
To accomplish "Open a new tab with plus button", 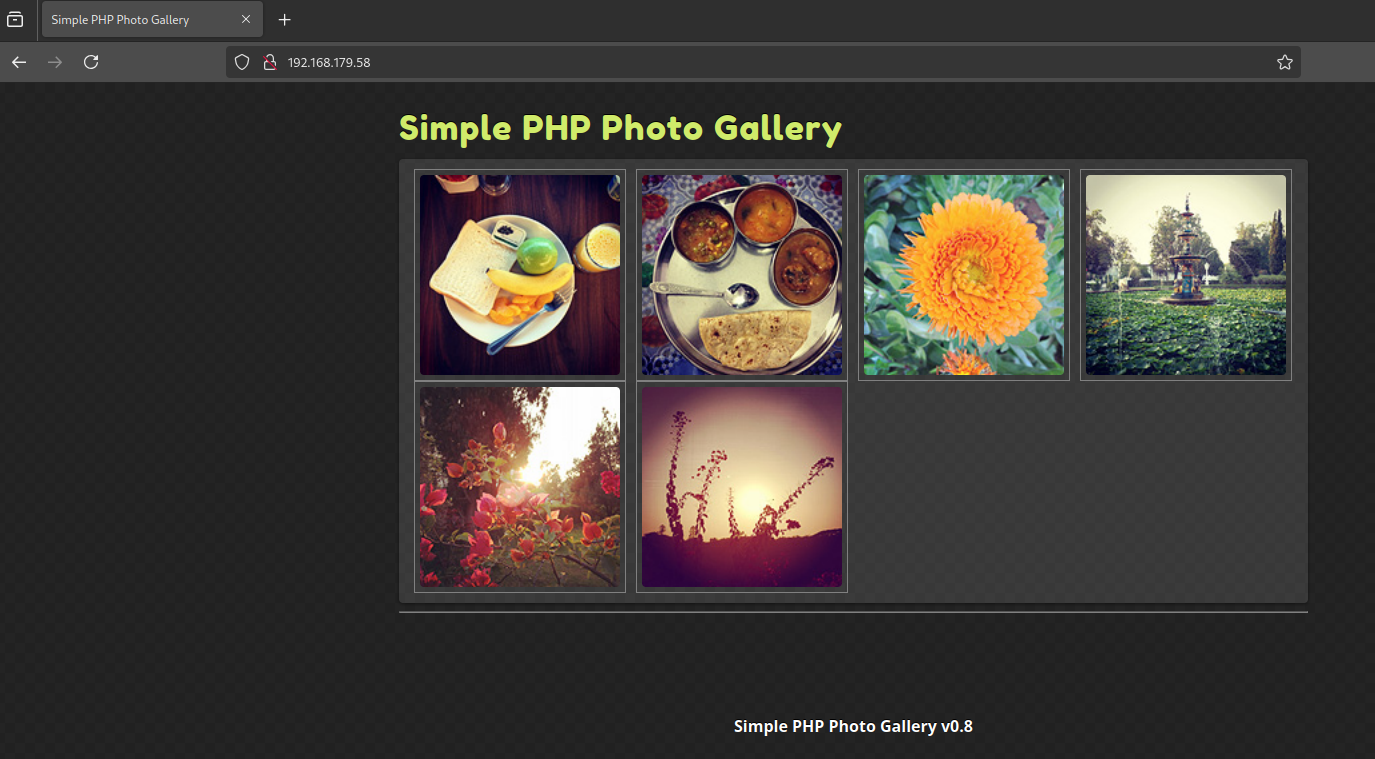I will point(285,20).
